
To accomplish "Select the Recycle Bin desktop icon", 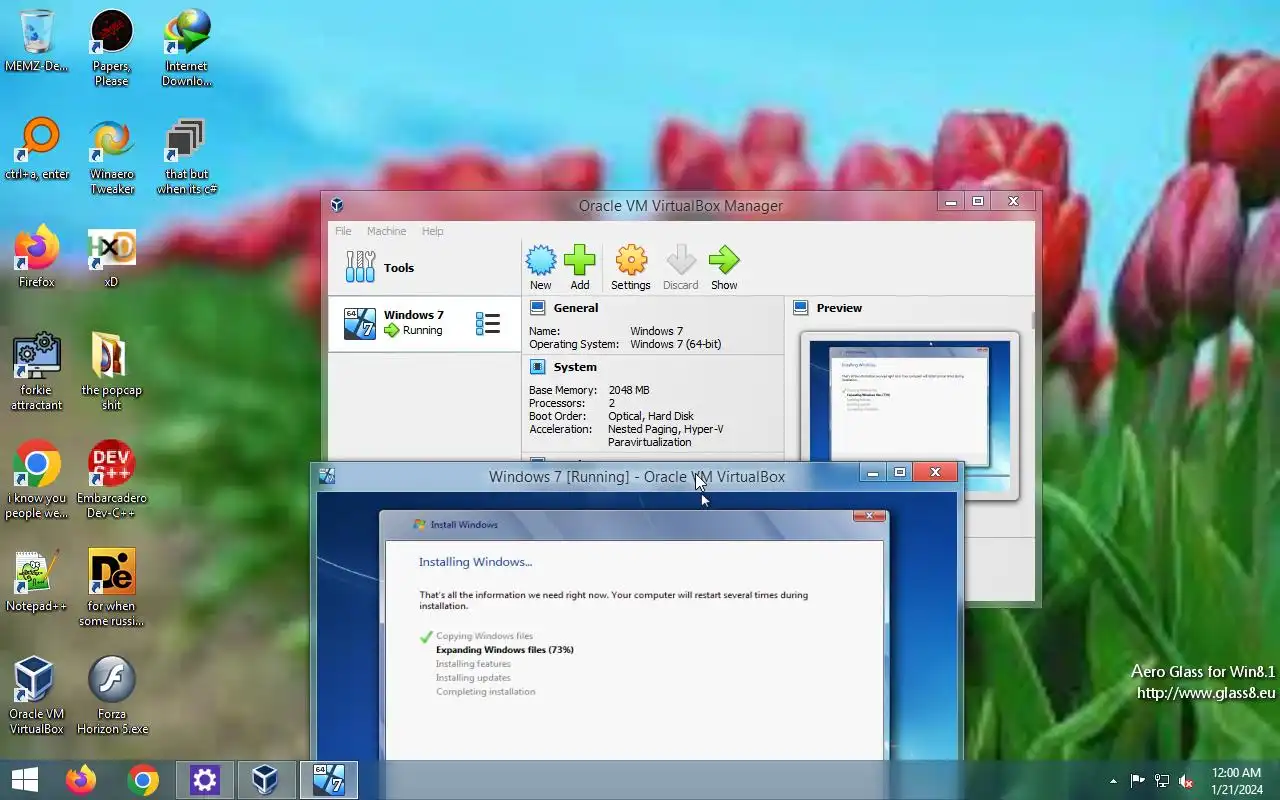I will point(37,42).
